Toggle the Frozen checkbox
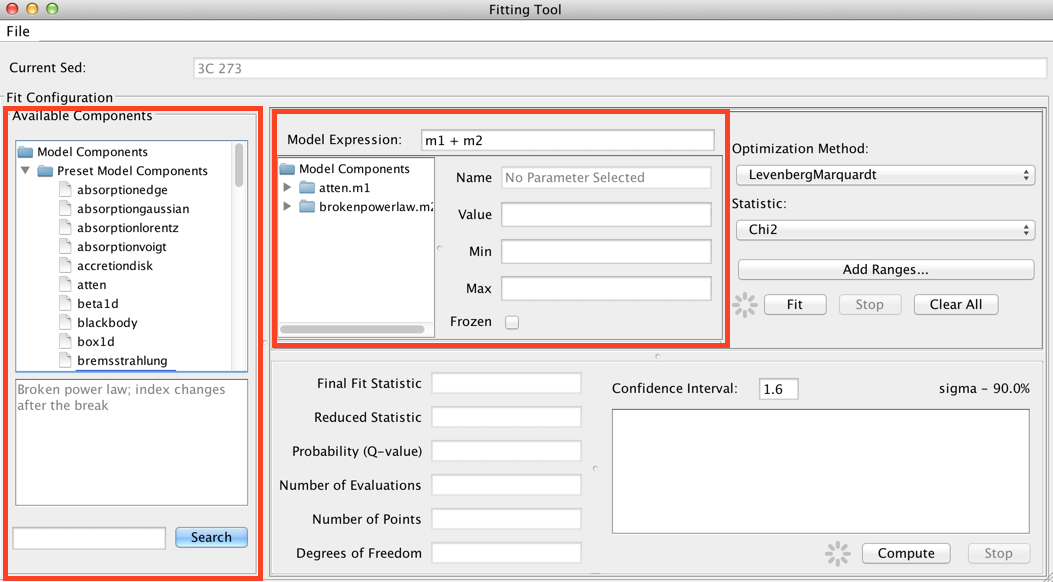 coord(512,322)
